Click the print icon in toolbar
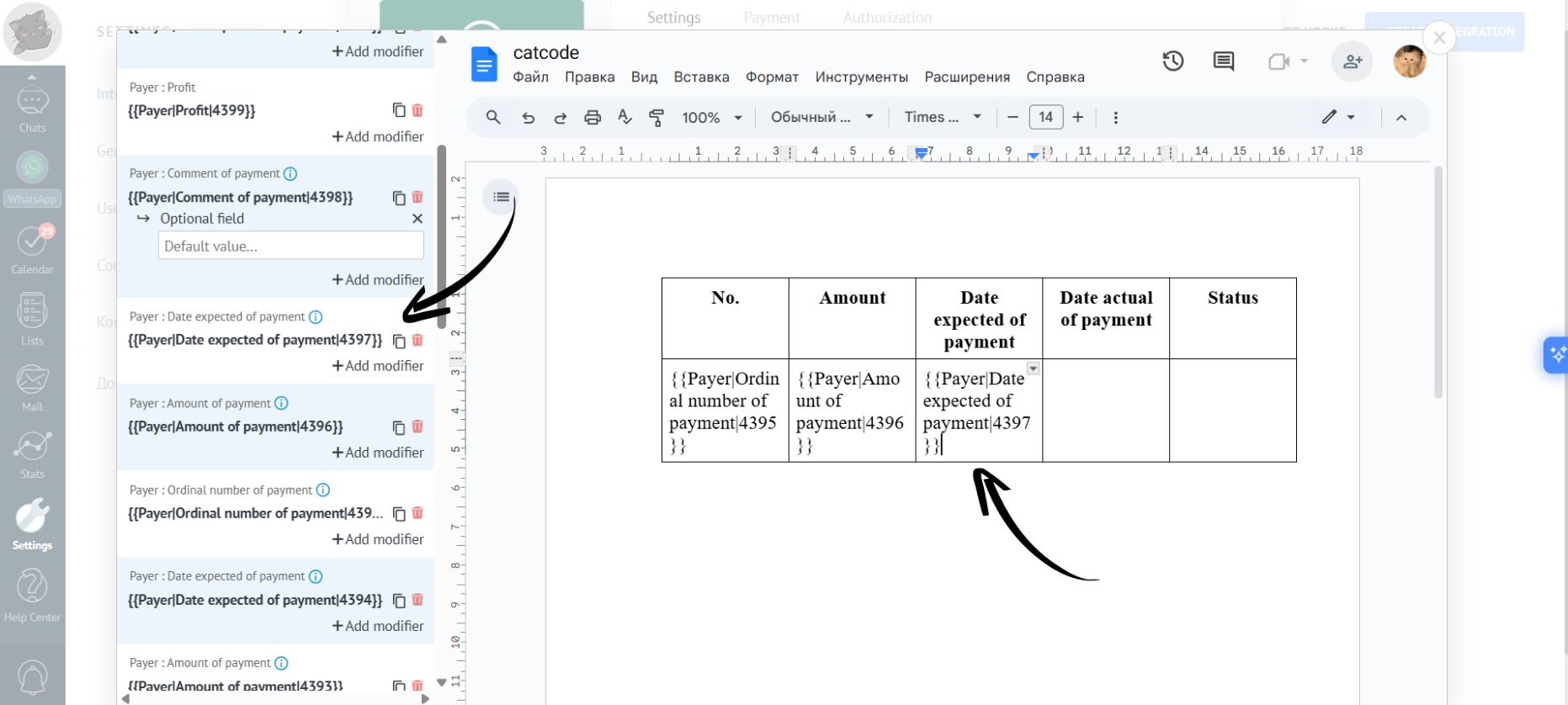The image size is (1568, 705). (593, 118)
